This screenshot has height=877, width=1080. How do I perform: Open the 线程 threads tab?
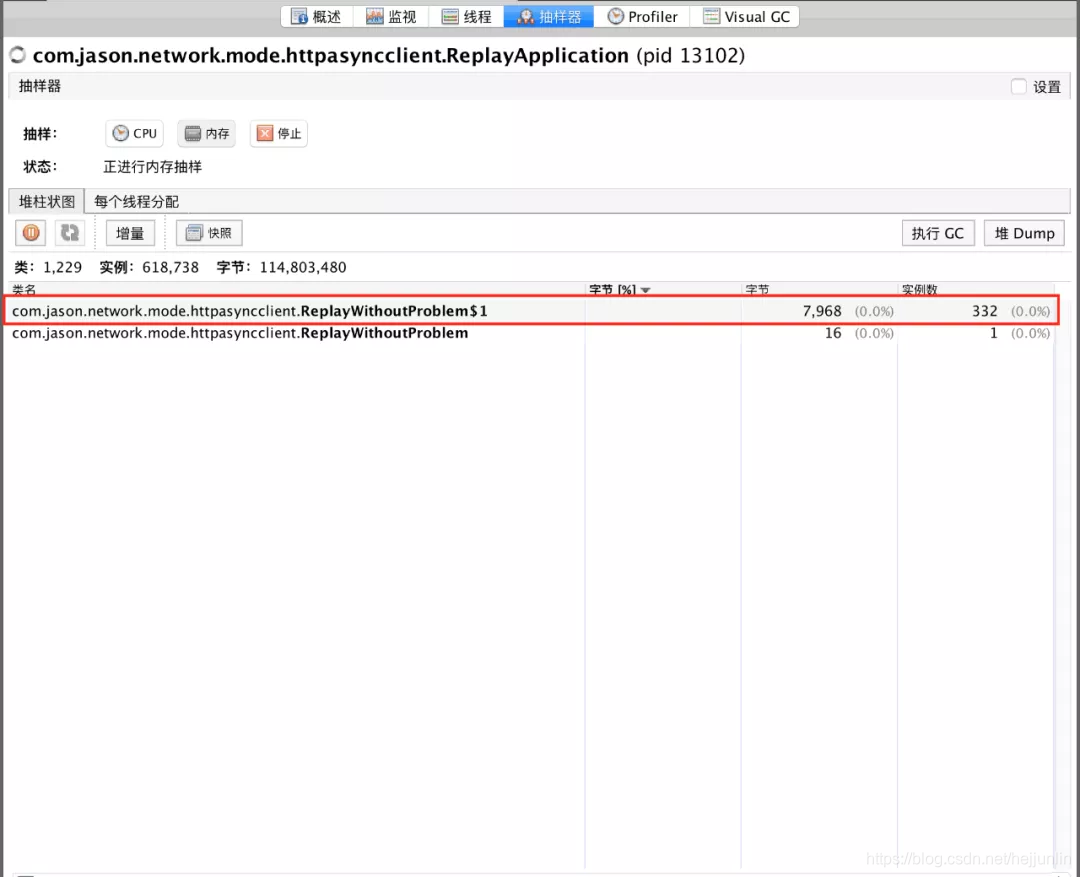(466, 17)
